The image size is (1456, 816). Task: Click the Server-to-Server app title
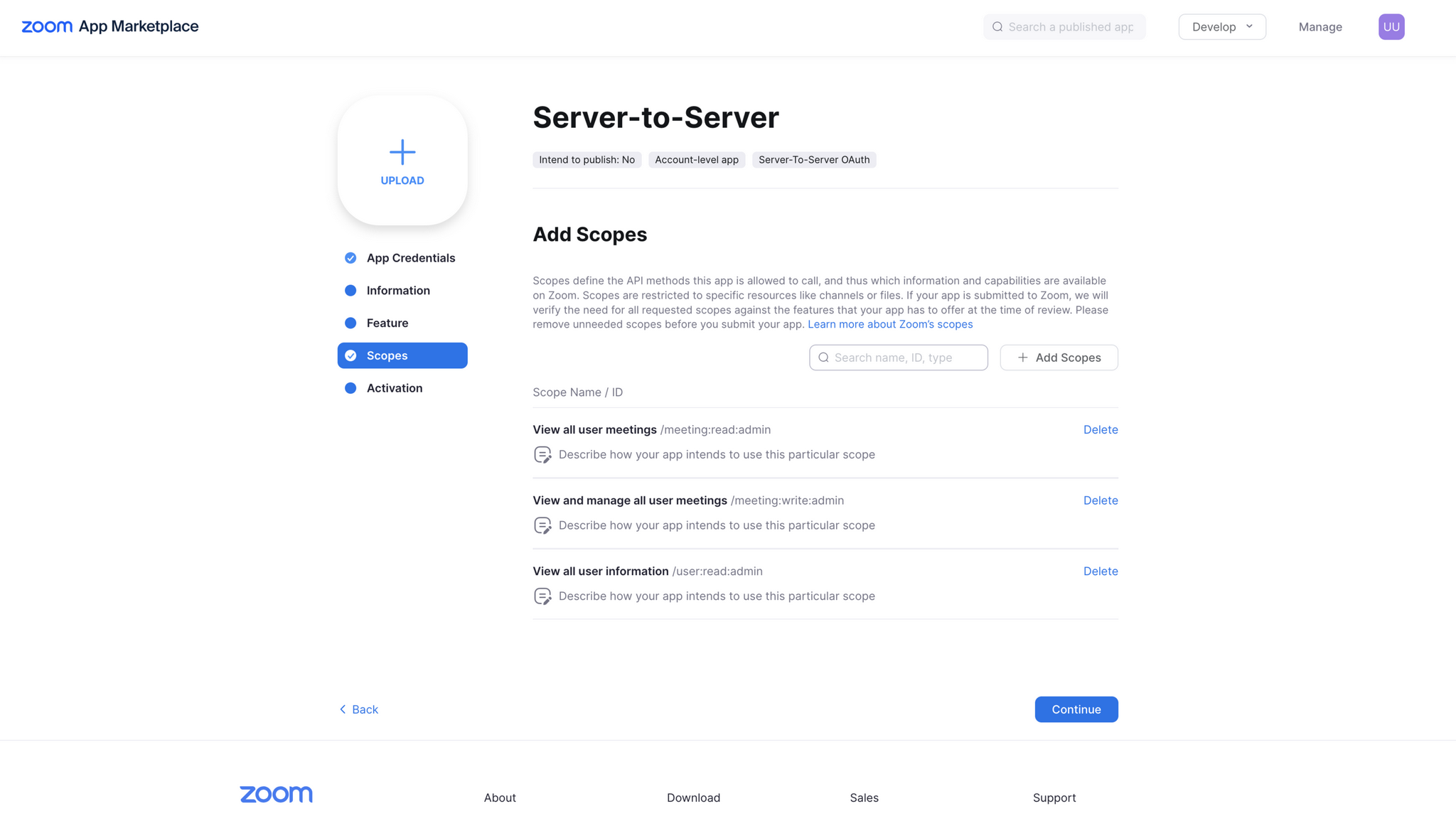click(x=656, y=117)
